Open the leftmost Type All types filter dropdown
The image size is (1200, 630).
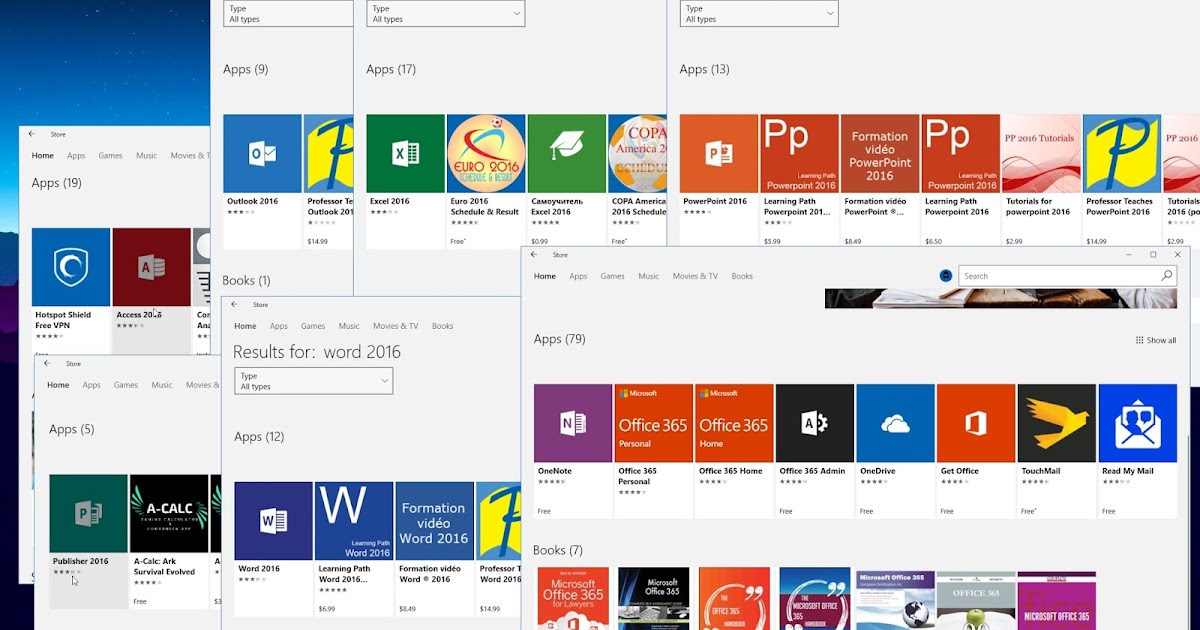tap(287, 12)
